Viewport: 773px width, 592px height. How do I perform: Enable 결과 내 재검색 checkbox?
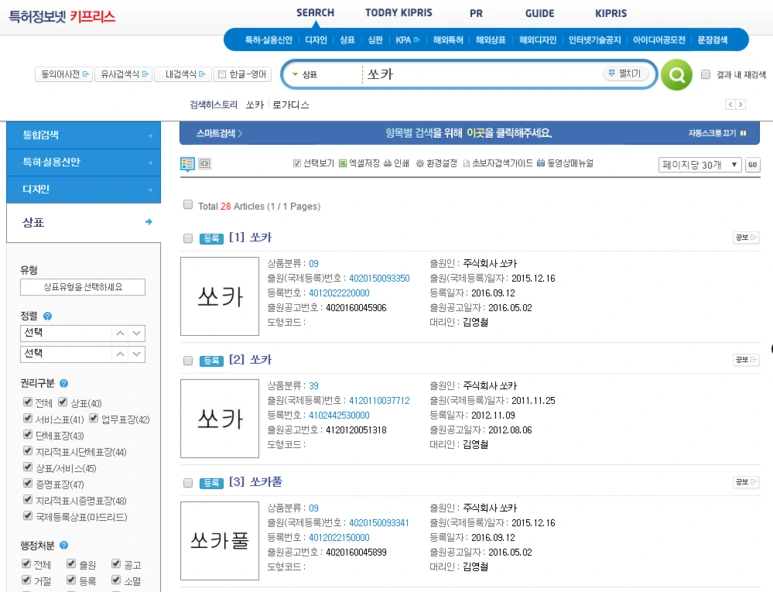pyautogui.click(x=705, y=74)
